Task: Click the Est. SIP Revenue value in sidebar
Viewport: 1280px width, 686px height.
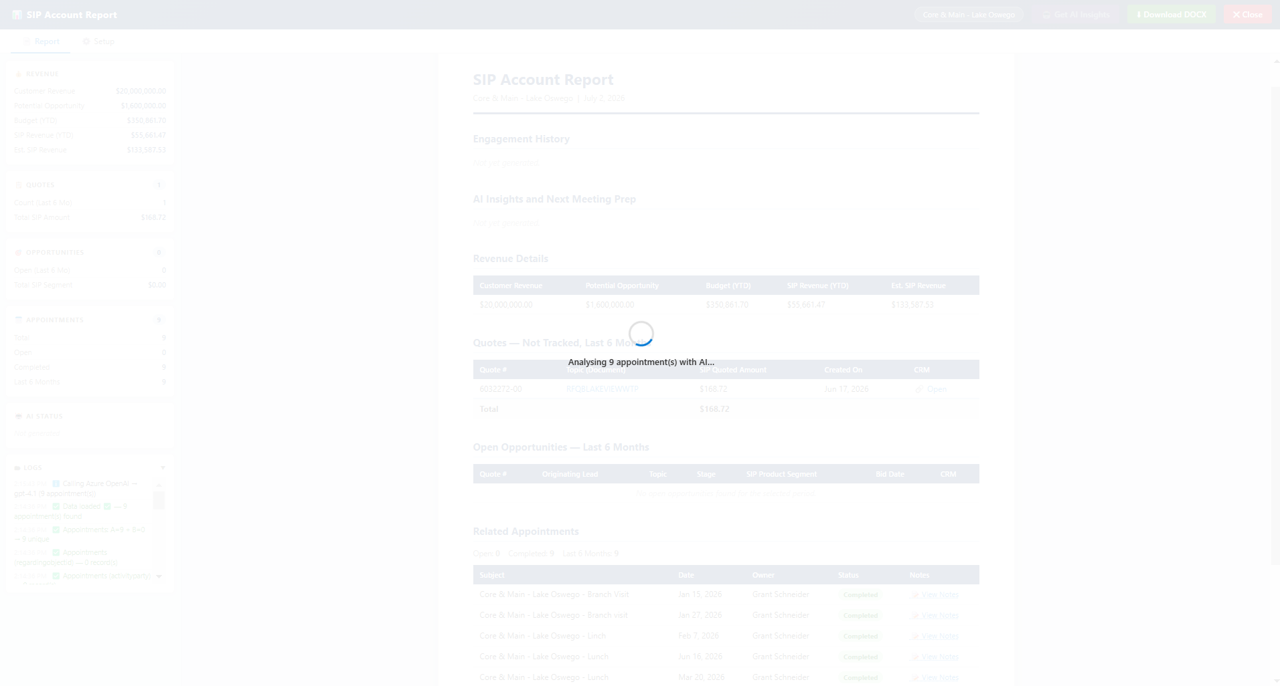Action: (x=146, y=150)
